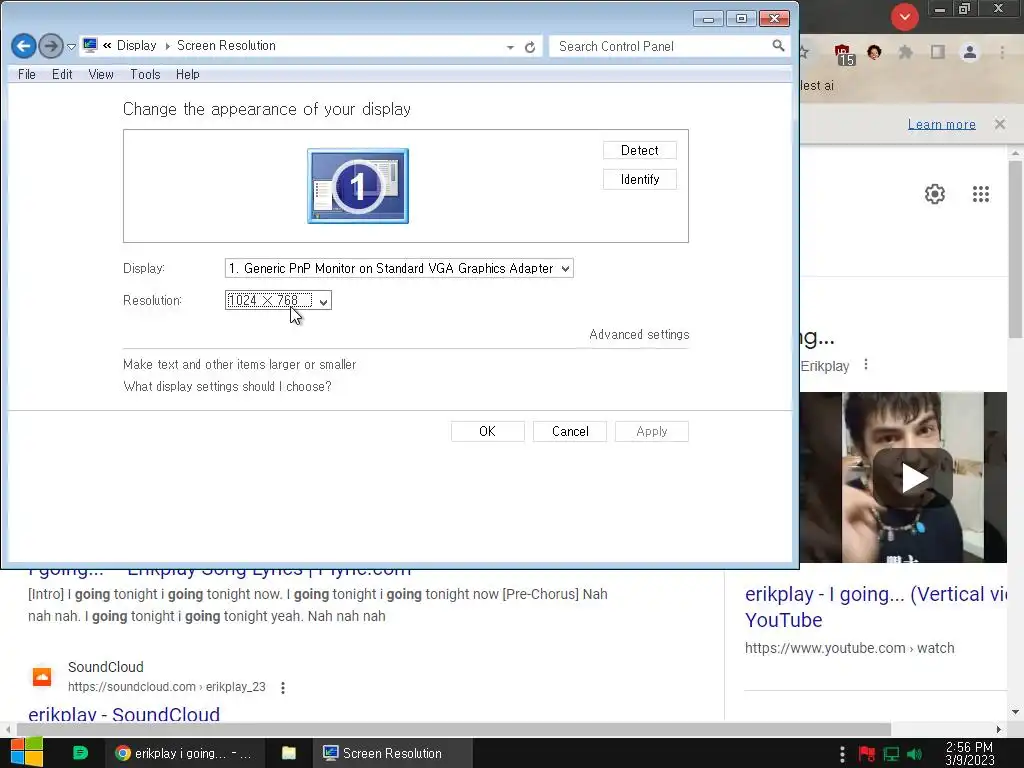Click the scrollbar down arrow in Chrome

coord(1015,712)
